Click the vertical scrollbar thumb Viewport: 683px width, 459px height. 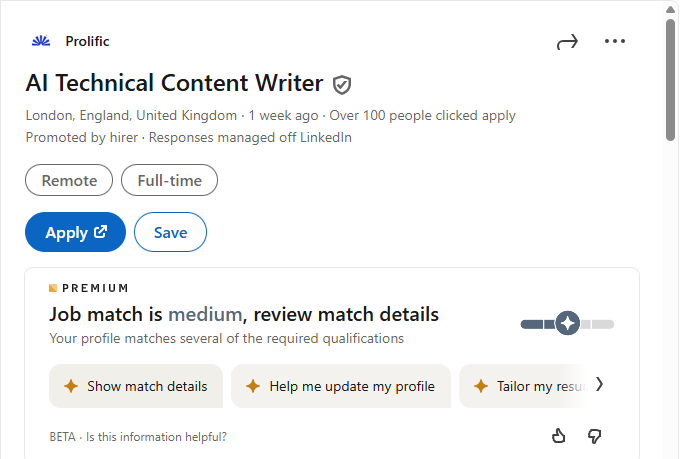tap(672, 80)
